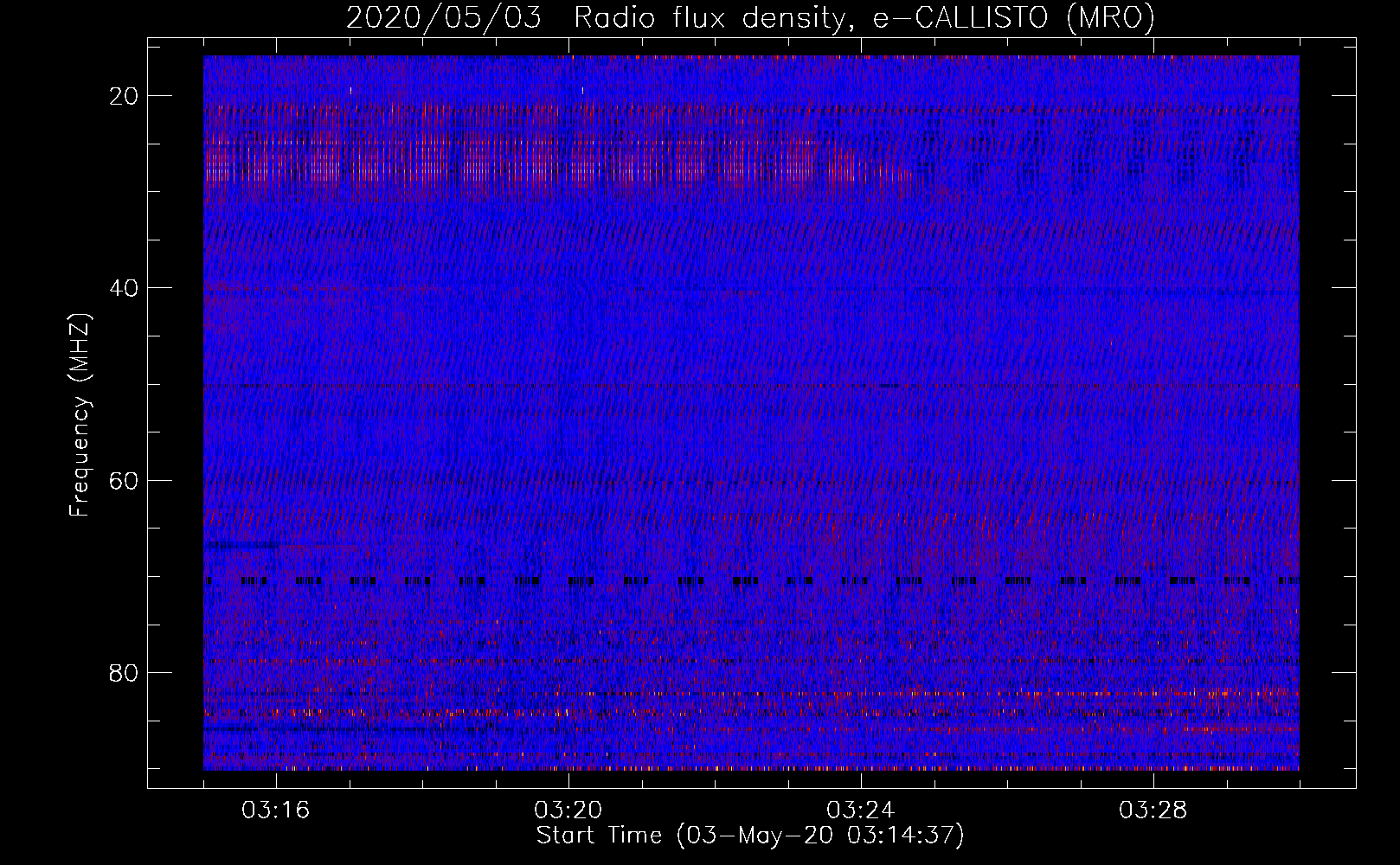Click the 'Frequency (MHZ)' axis label
Viewport: 1400px width, 865px height.
[x=80, y=415]
